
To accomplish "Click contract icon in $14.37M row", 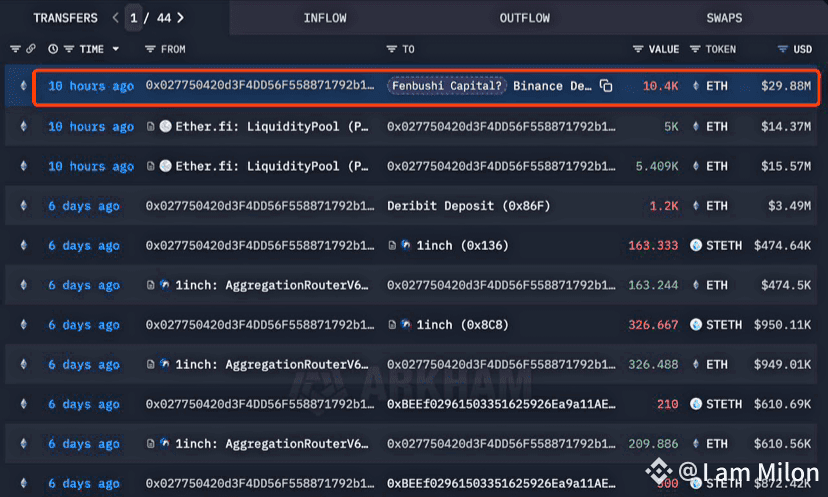I will click(x=150, y=127).
